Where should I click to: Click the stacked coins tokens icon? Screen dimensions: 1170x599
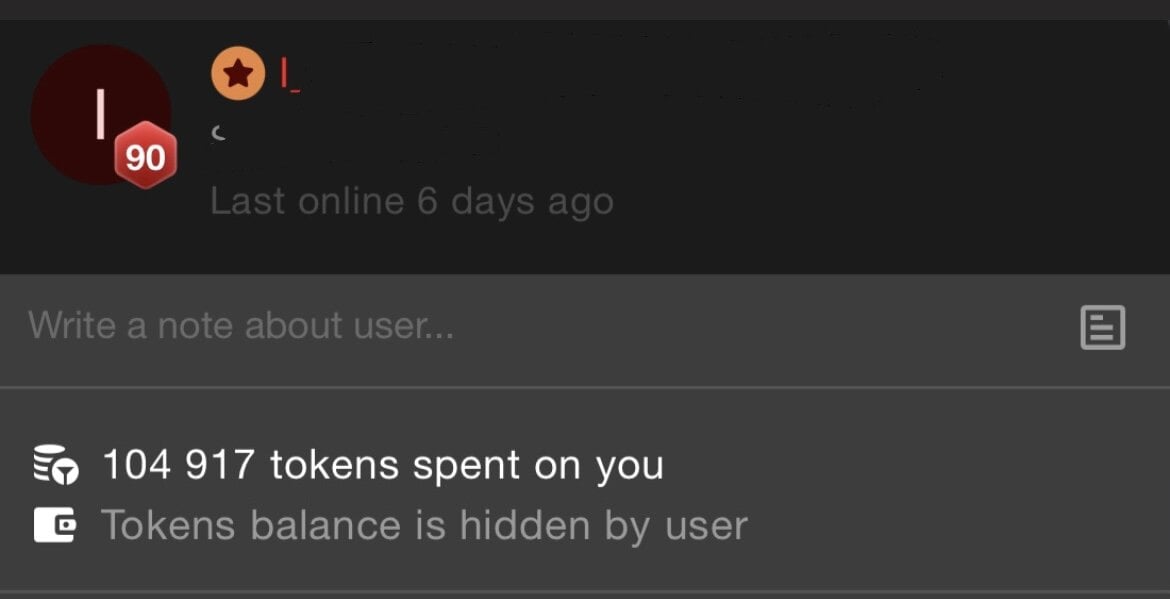[x=56, y=464]
